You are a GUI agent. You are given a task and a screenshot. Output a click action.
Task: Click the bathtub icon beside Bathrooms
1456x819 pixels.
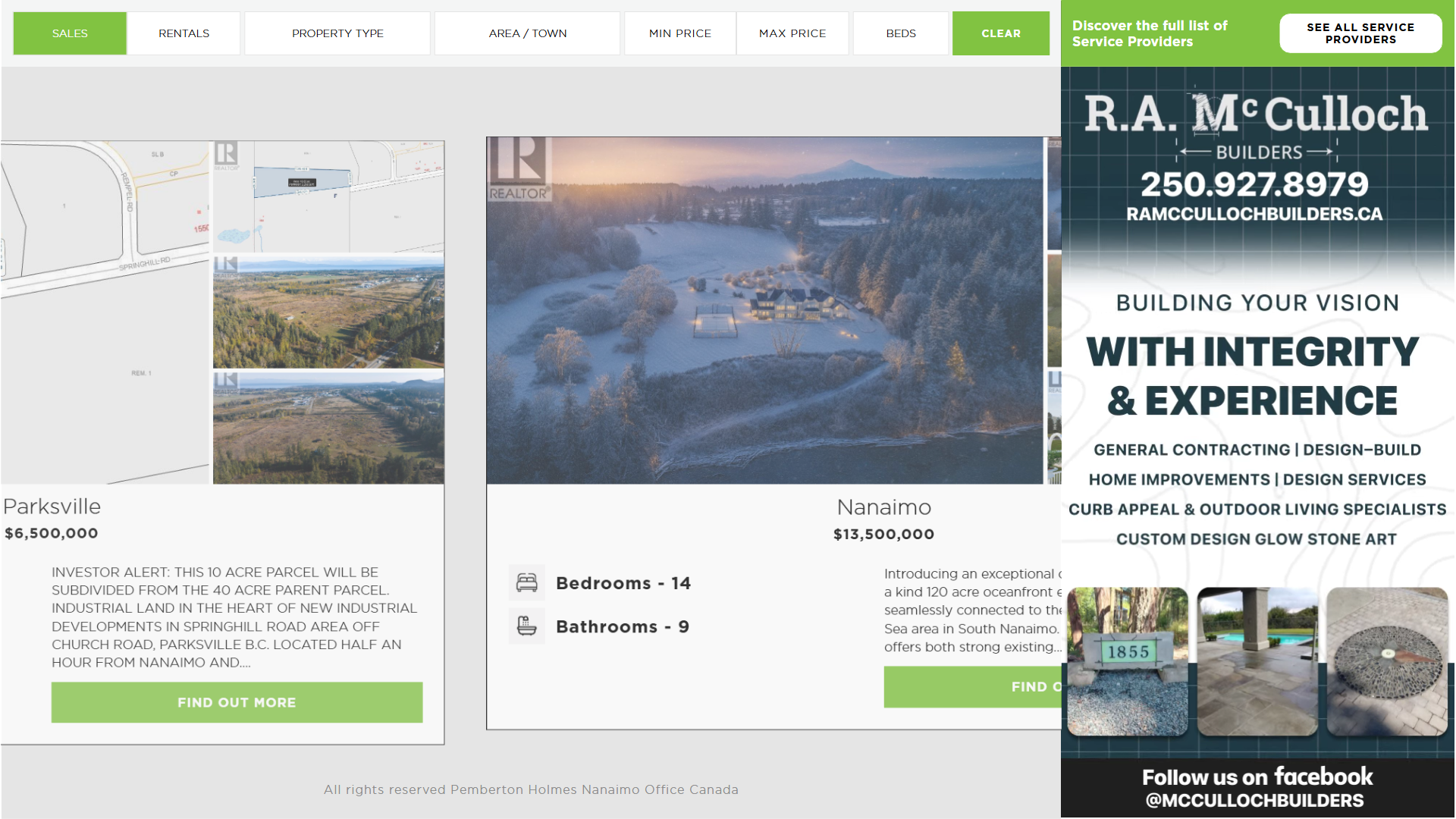click(x=526, y=626)
